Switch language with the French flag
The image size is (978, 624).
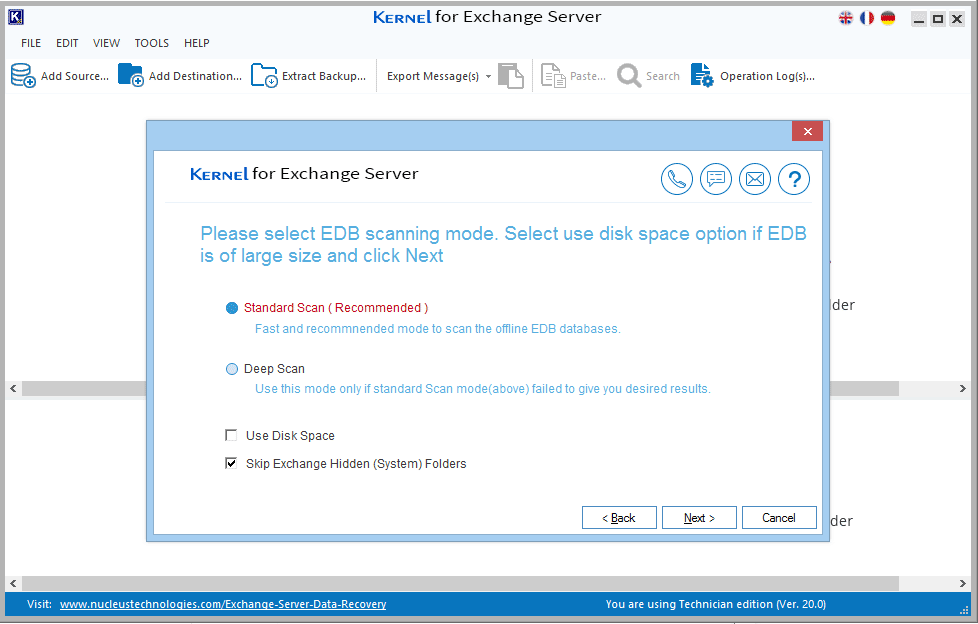(867, 18)
